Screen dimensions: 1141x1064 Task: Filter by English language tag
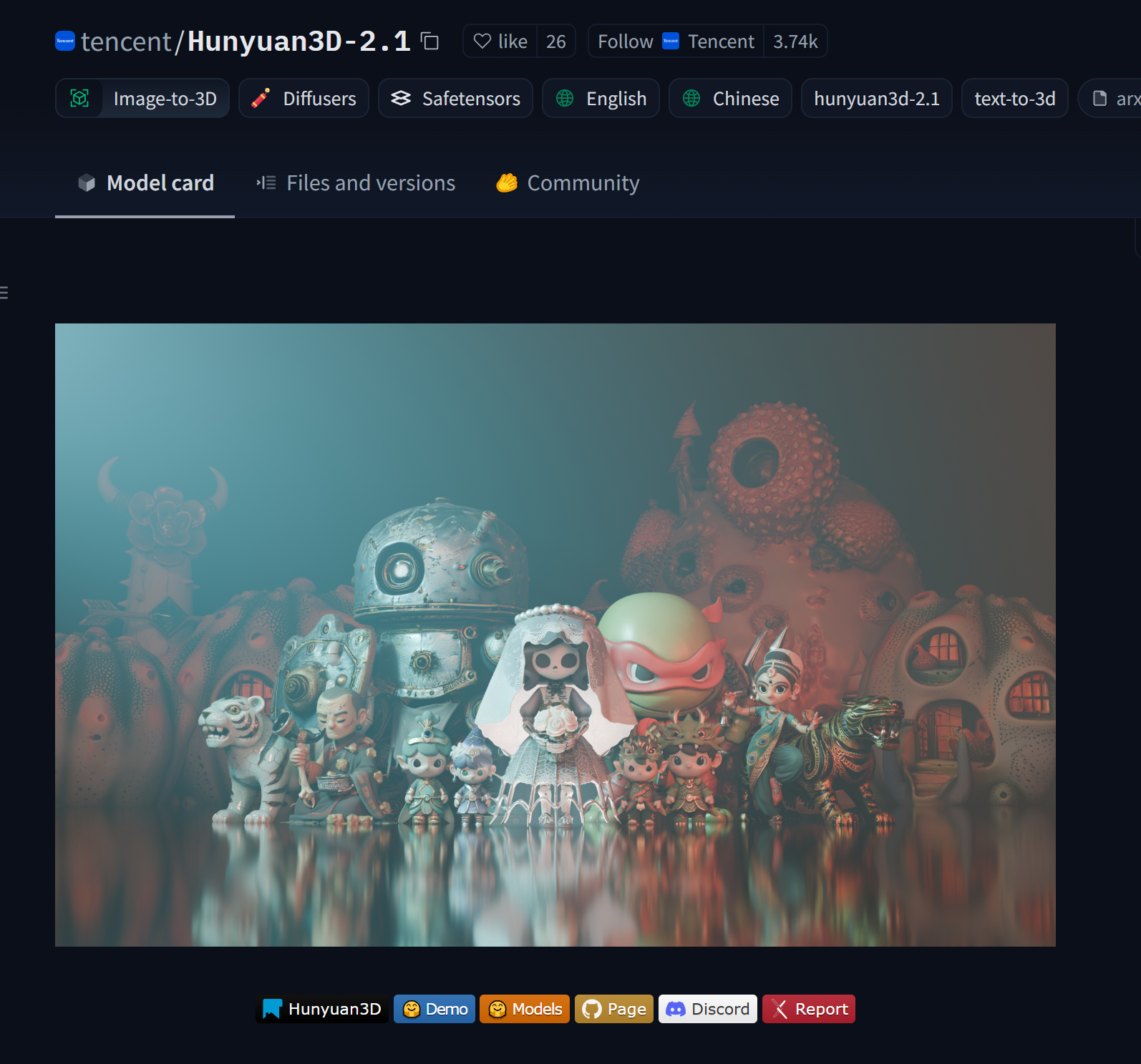601,98
